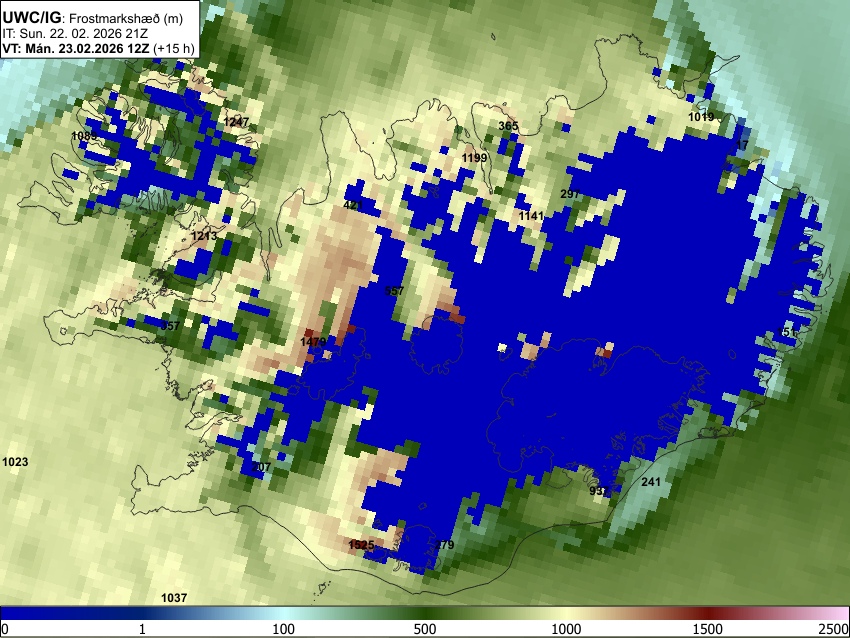Screen dimensions: 850x638
Task: Select the 1019 value in the northeast
Action: 701,117
